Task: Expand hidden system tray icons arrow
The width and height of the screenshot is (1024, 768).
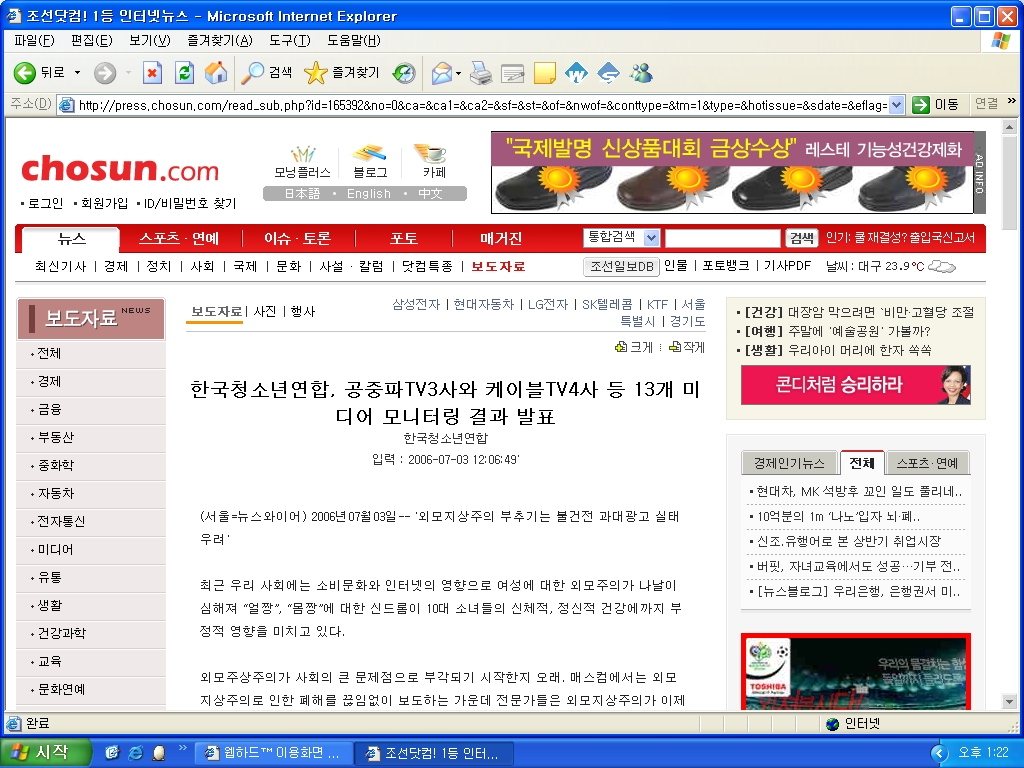Action: click(x=938, y=753)
